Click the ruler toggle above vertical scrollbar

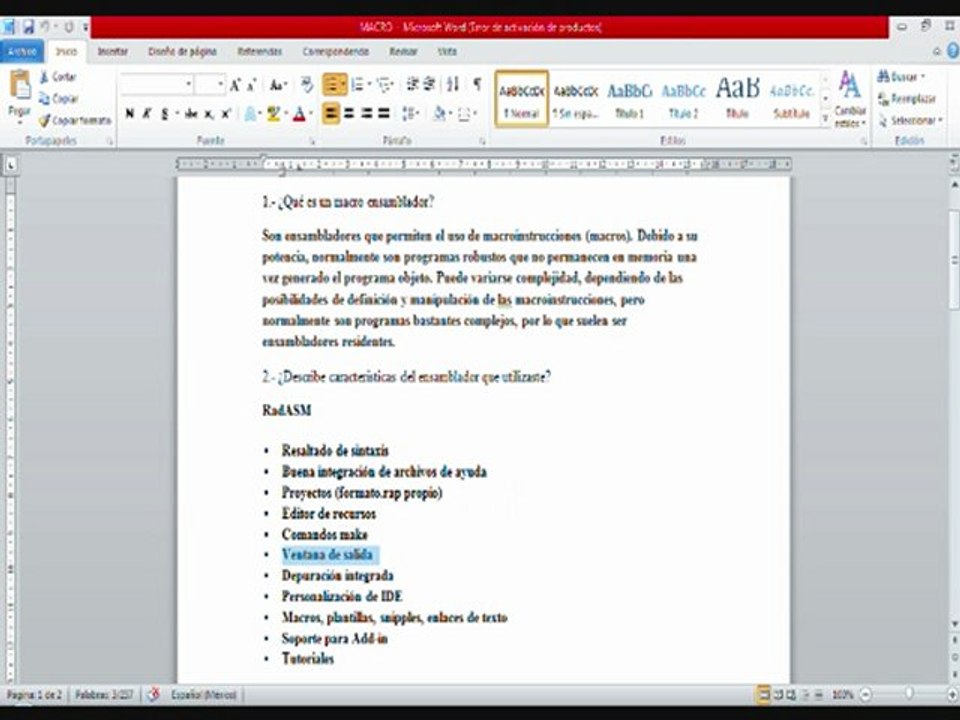click(x=954, y=163)
